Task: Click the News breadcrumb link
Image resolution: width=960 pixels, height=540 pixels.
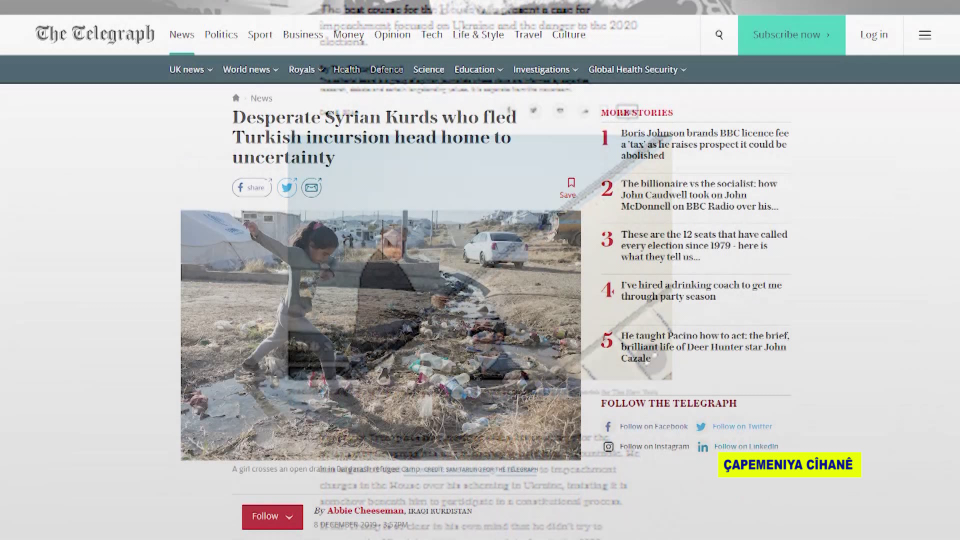Action: (x=261, y=98)
